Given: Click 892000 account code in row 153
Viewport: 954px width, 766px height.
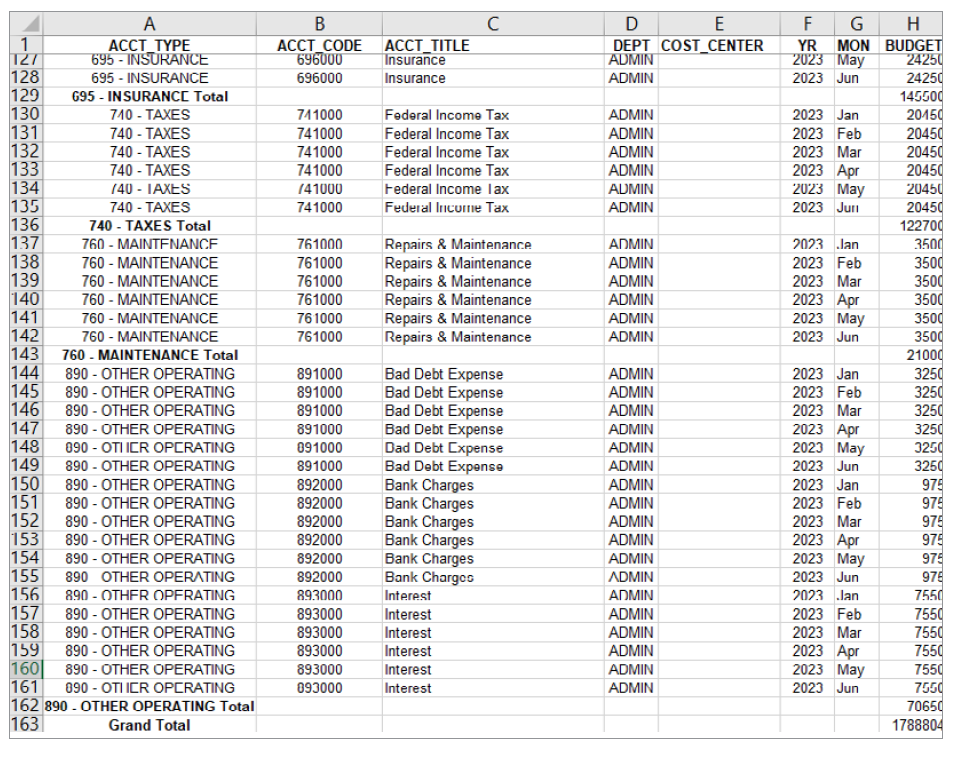Looking at the screenshot, I should point(319,540).
